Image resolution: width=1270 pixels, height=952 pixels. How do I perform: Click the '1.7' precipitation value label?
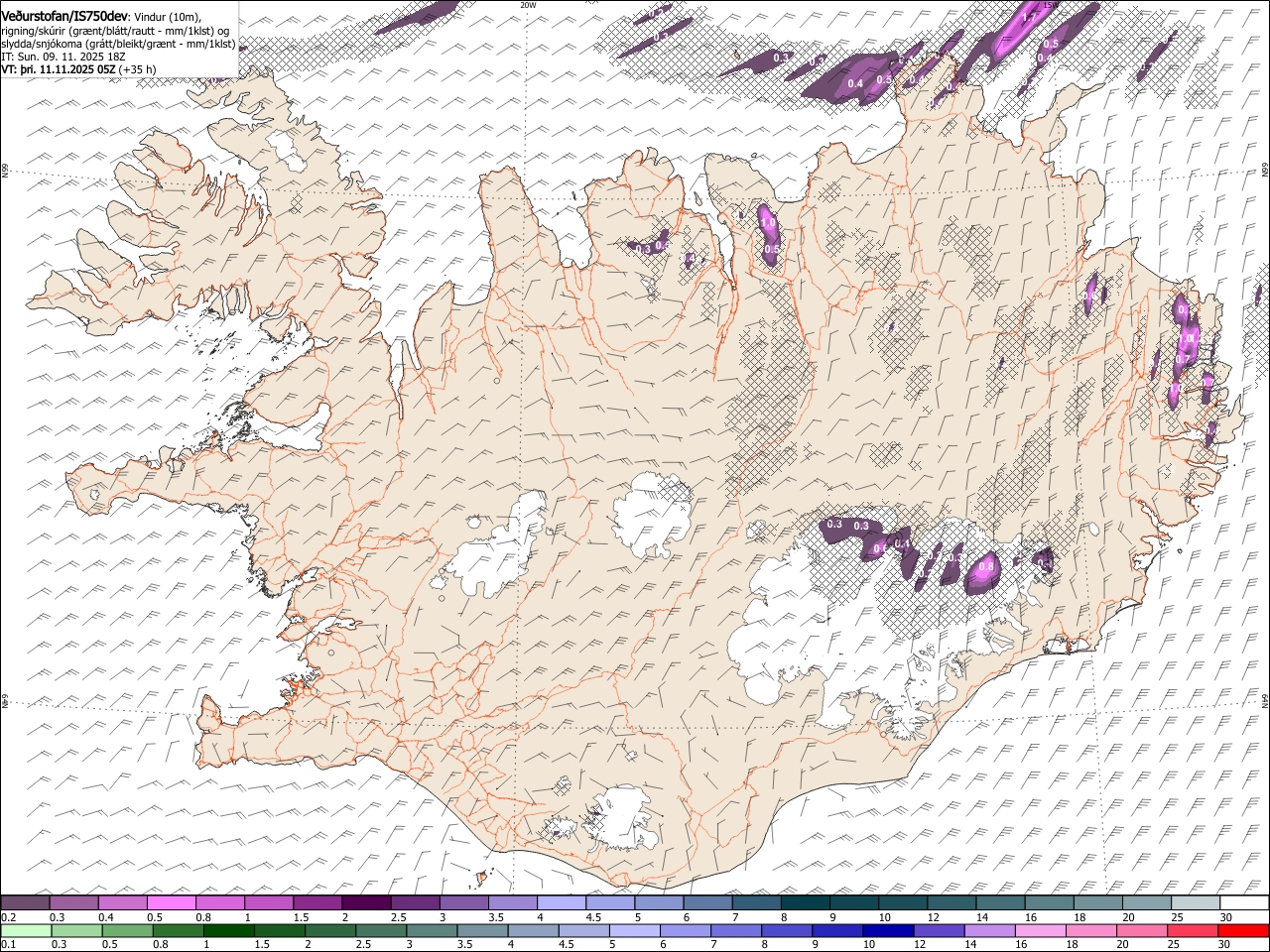pos(1029,17)
